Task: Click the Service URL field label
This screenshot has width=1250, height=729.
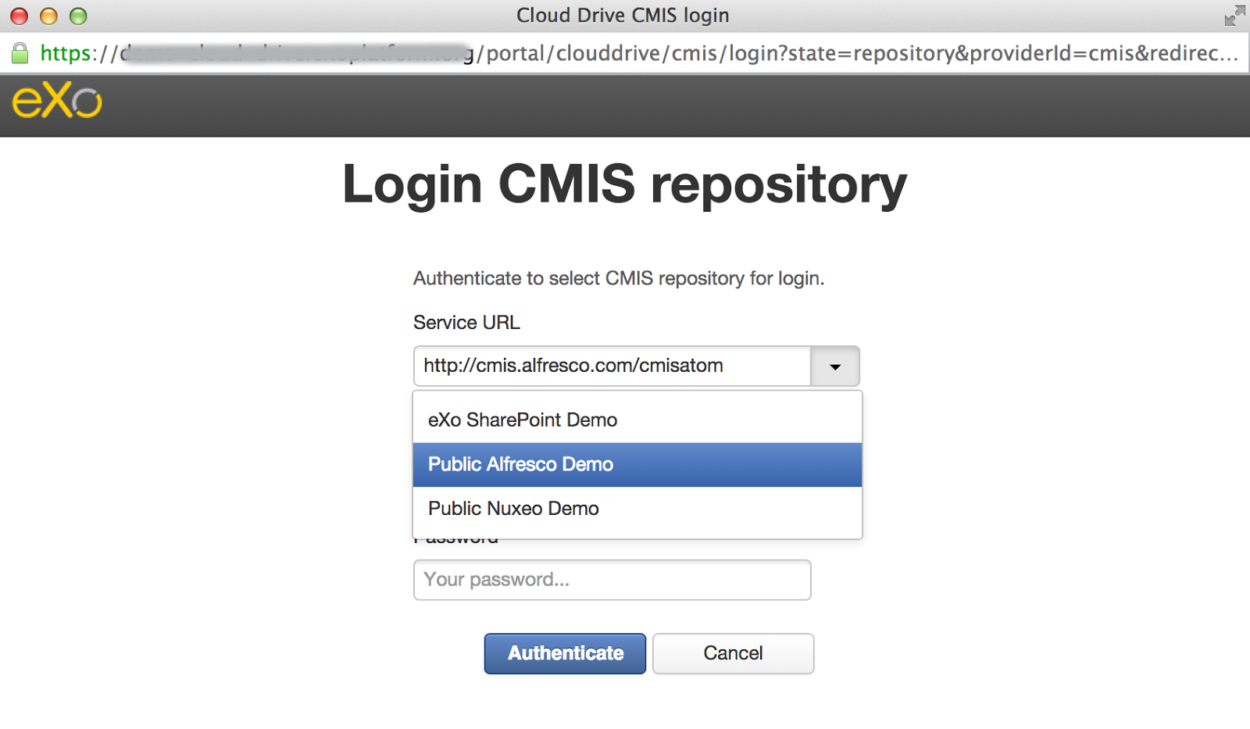Action: click(466, 322)
